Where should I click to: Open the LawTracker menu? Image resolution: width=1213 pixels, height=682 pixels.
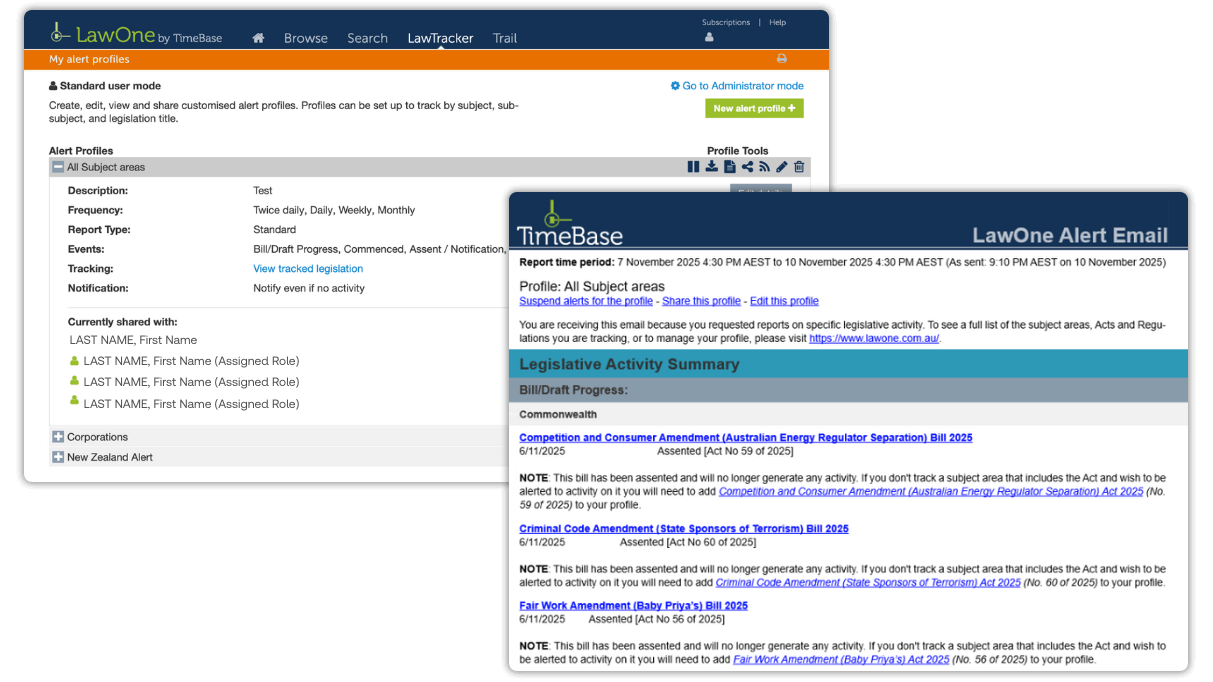pos(440,38)
